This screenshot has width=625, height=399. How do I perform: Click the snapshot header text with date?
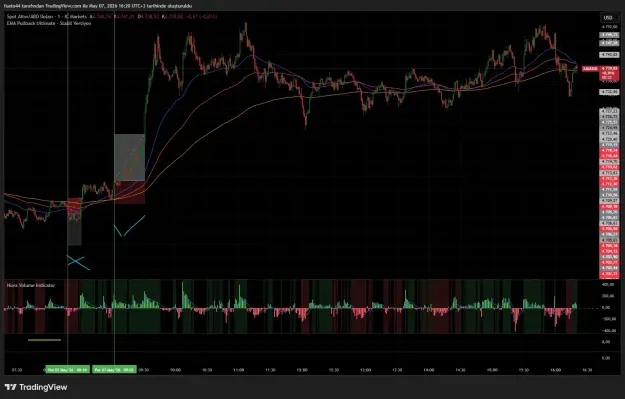tap(98, 6)
